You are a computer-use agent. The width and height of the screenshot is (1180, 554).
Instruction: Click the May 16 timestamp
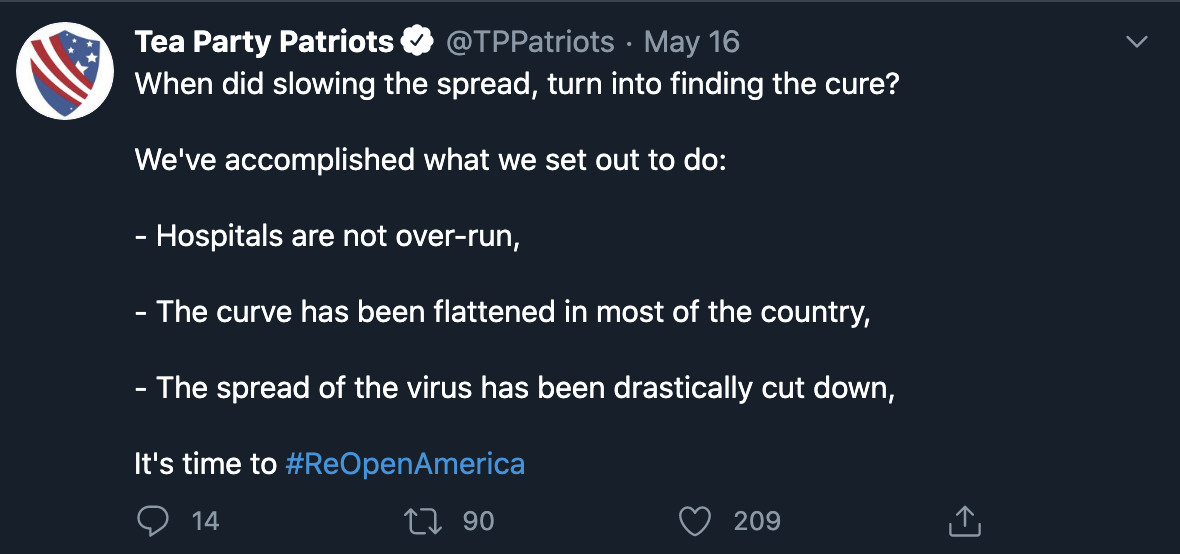tap(692, 42)
